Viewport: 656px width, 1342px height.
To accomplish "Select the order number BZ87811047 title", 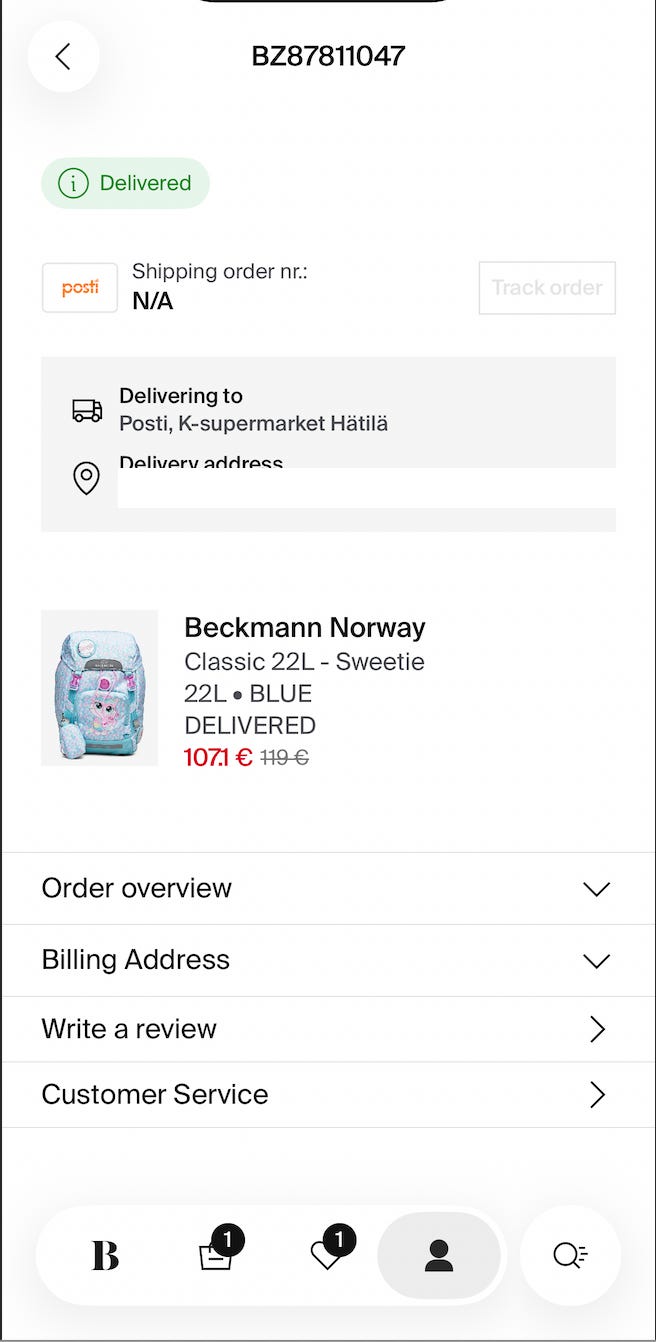I will [x=328, y=56].
